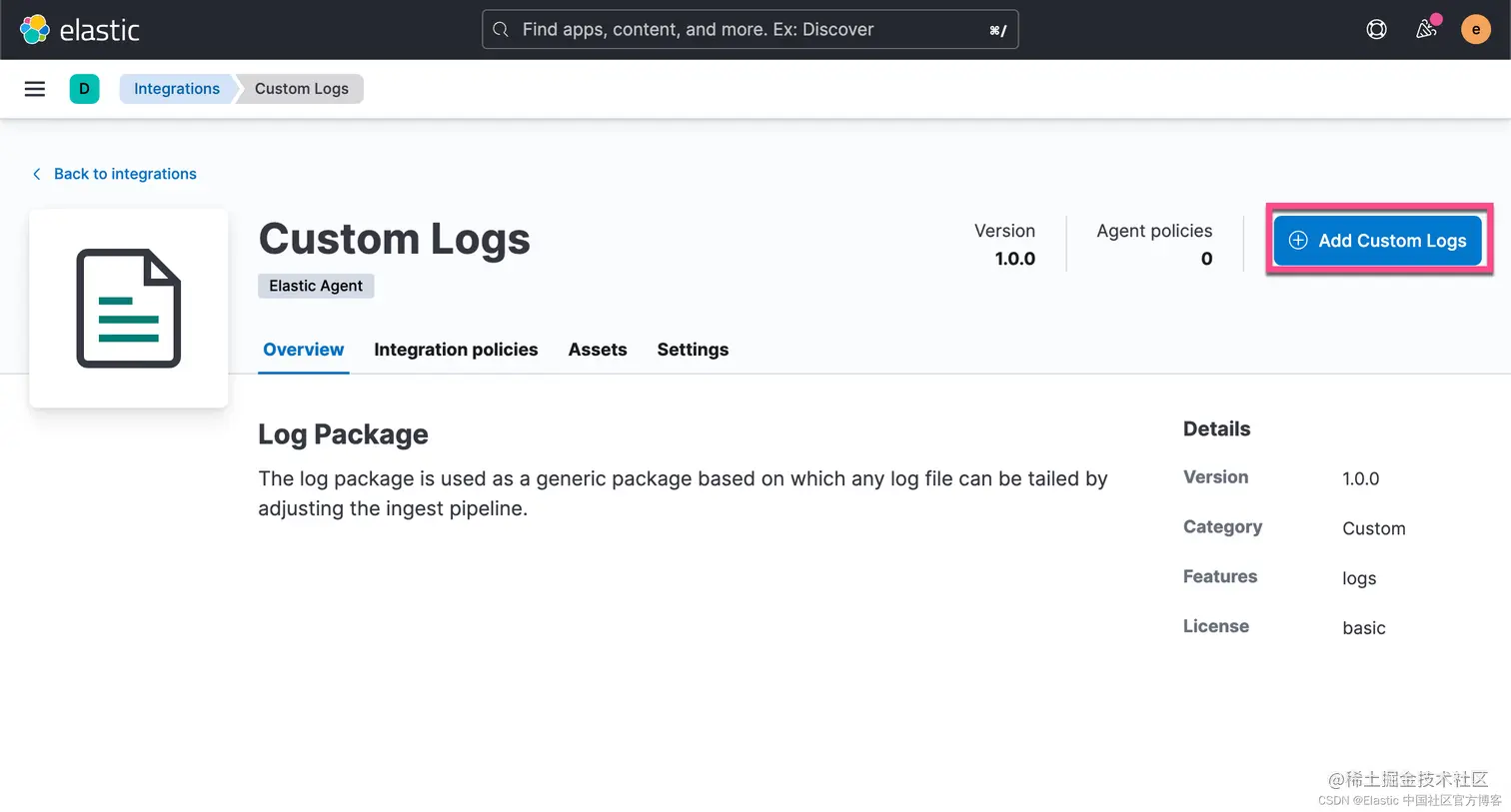Click the search magnifier icon
1511x812 pixels.
(x=501, y=30)
